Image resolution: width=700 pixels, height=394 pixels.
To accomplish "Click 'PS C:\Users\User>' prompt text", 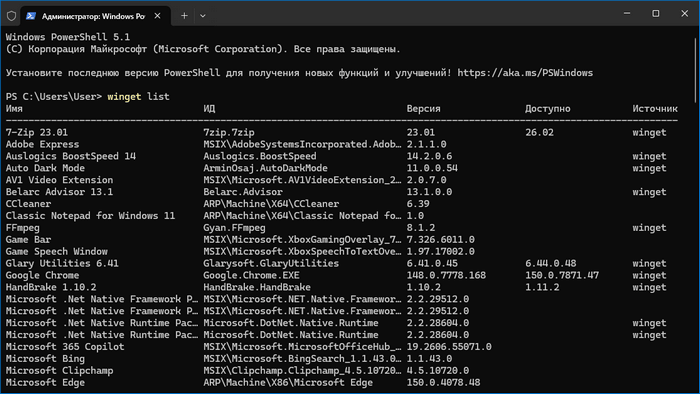I will (x=54, y=96).
